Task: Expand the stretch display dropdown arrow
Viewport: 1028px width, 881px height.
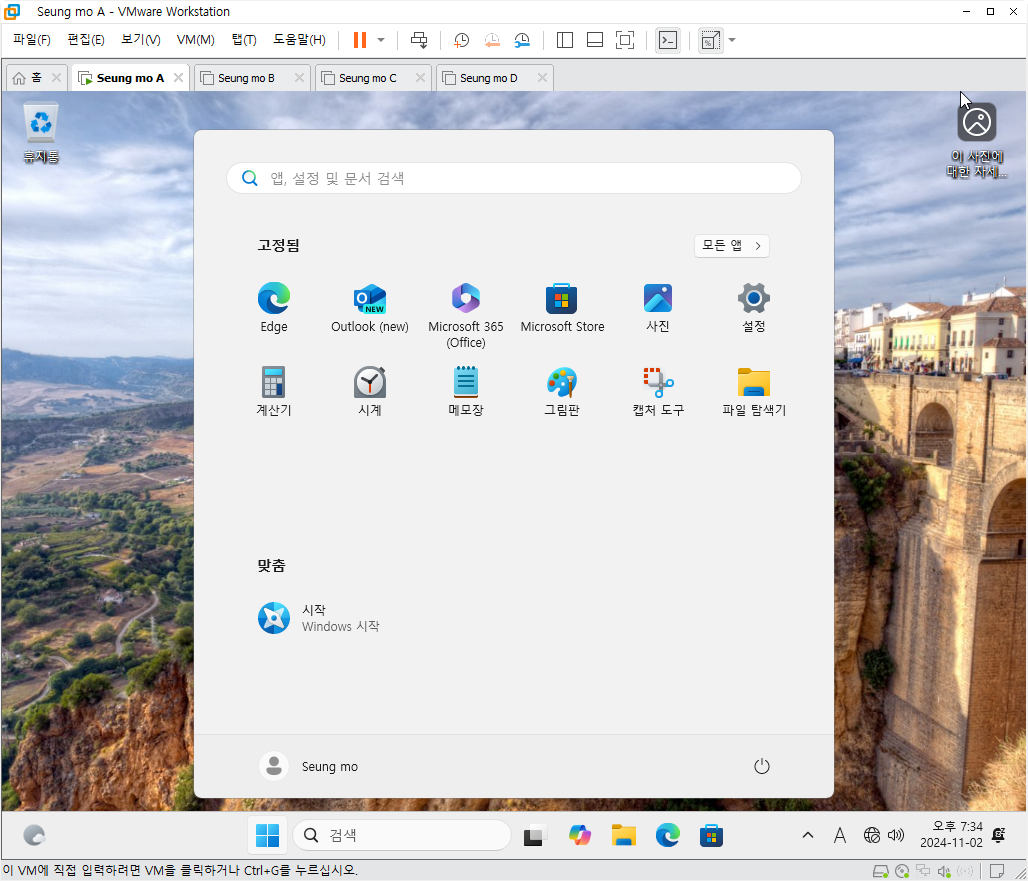Action: pyautogui.click(x=732, y=40)
